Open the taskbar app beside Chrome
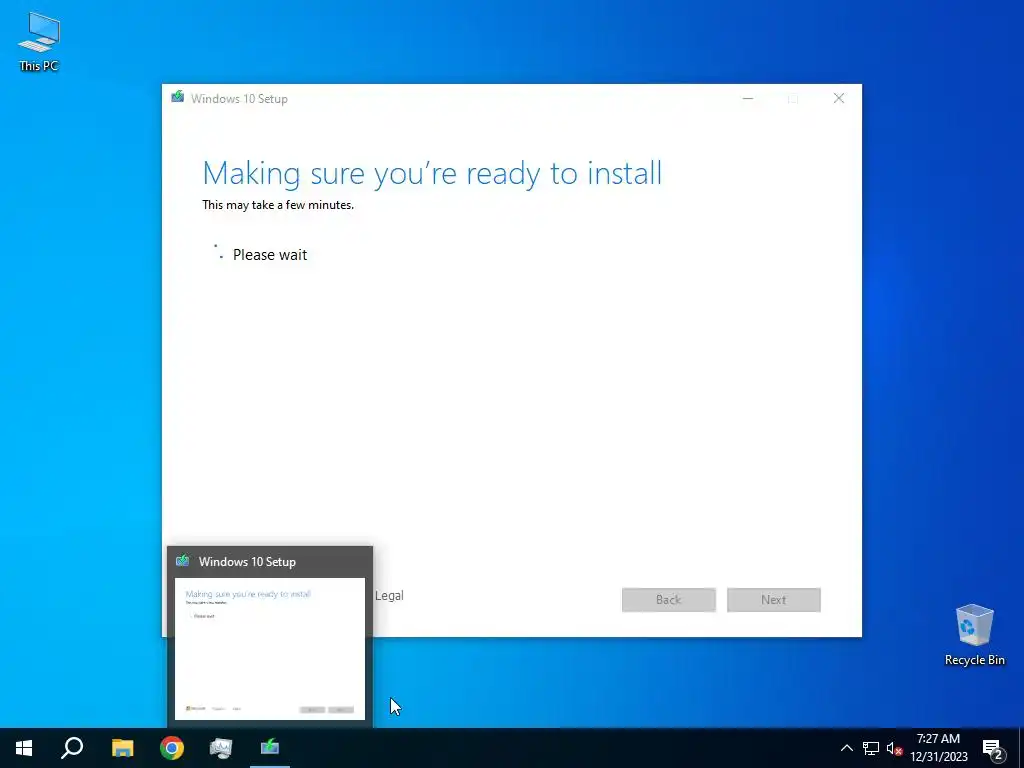This screenshot has width=1024, height=768. (x=221, y=748)
